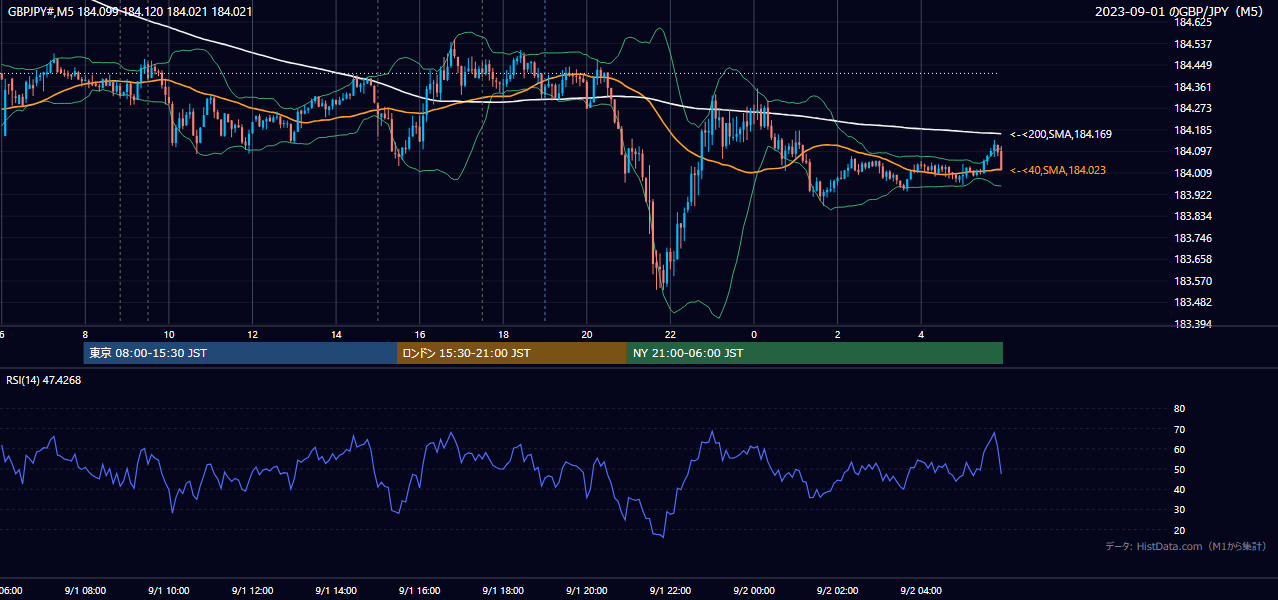1278x600 pixels.
Task: Click price axis value 183.482
Action: (x=1192, y=302)
